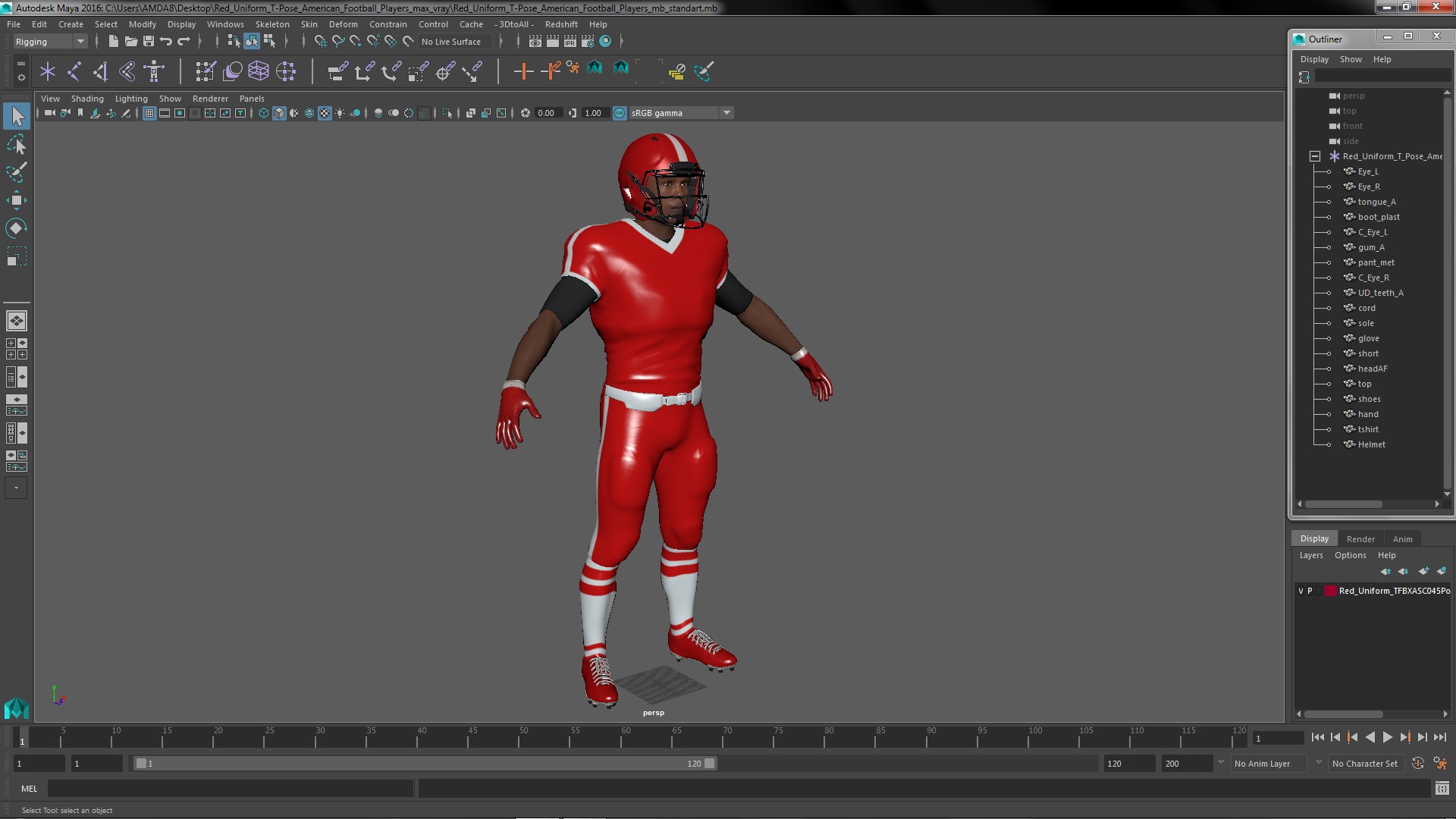Toggle snap to grids magnet

pyautogui.click(x=320, y=41)
